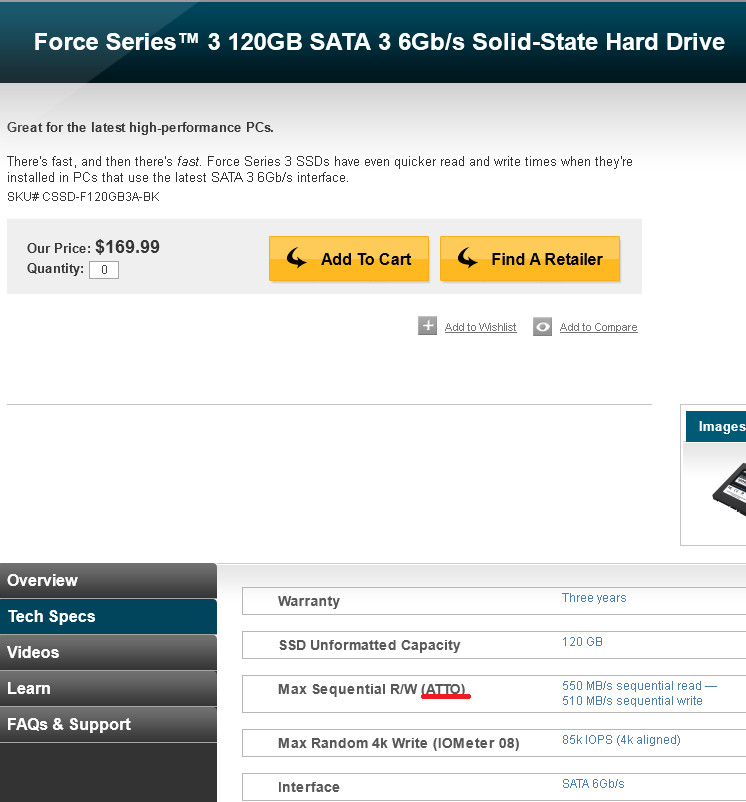Click the SSD Unformatted Capacity label
The width and height of the screenshot is (746, 802).
pos(369,645)
